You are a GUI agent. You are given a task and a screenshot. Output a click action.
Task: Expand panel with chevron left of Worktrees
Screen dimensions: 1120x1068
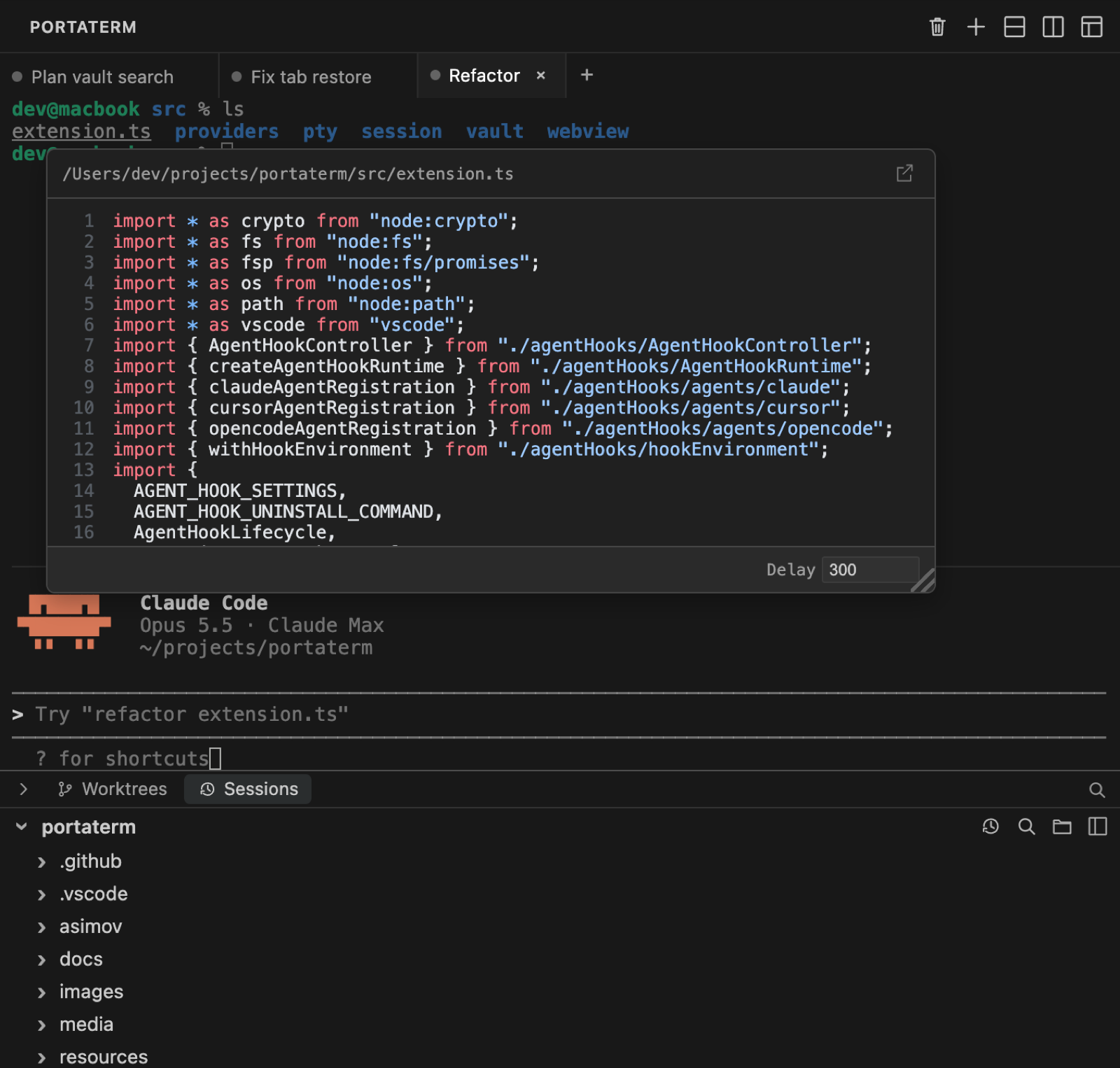click(23, 789)
